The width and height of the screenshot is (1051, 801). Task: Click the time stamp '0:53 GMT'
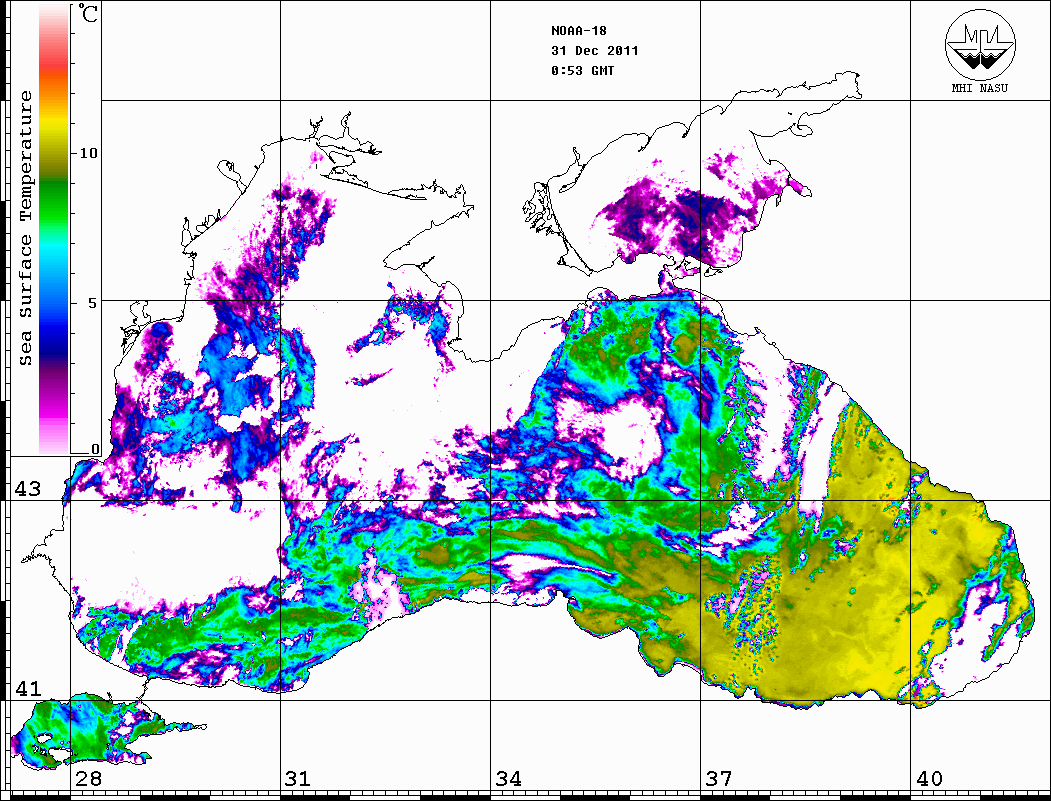click(x=582, y=70)
